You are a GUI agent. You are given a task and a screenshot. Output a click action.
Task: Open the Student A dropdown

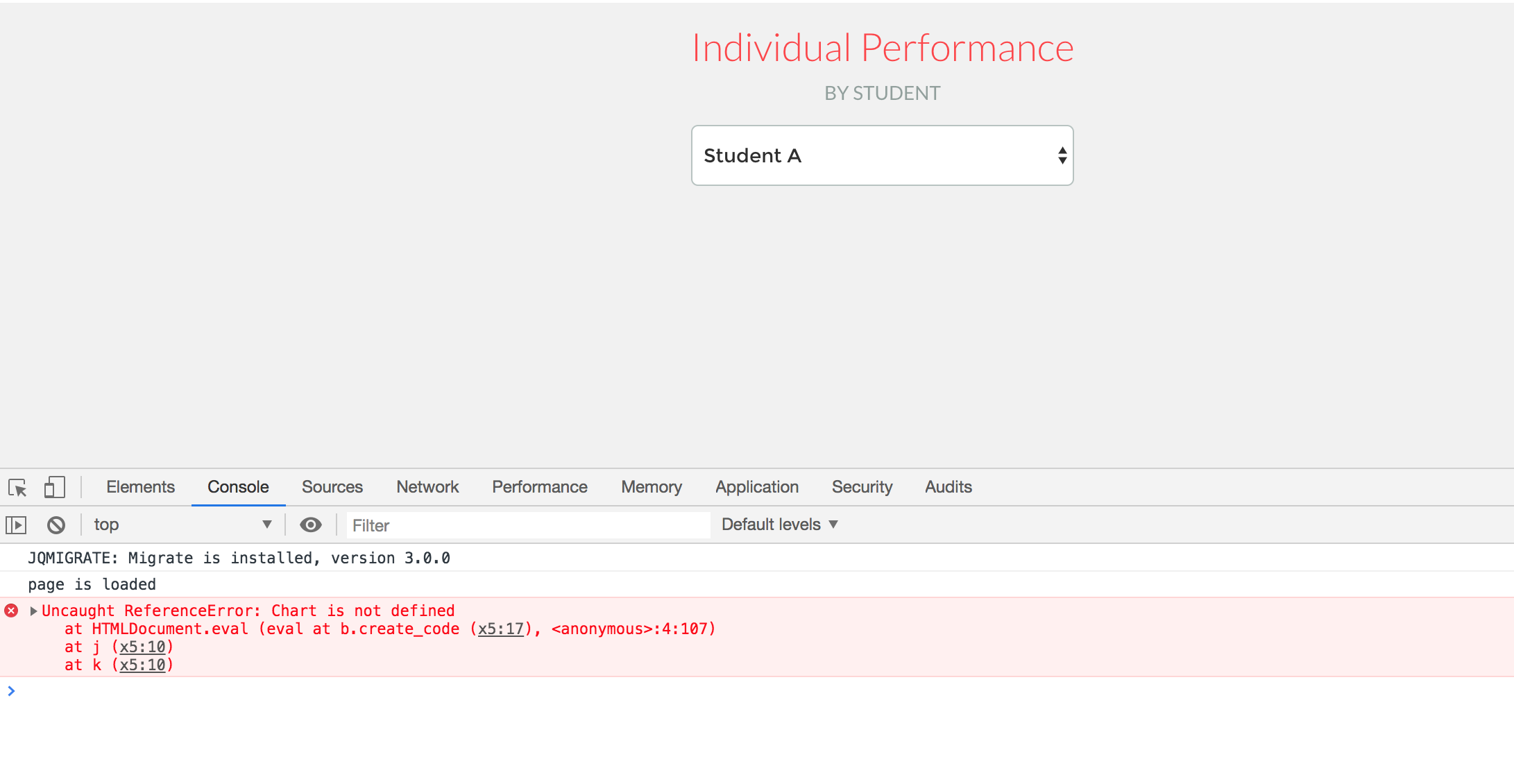pos(882,155)
